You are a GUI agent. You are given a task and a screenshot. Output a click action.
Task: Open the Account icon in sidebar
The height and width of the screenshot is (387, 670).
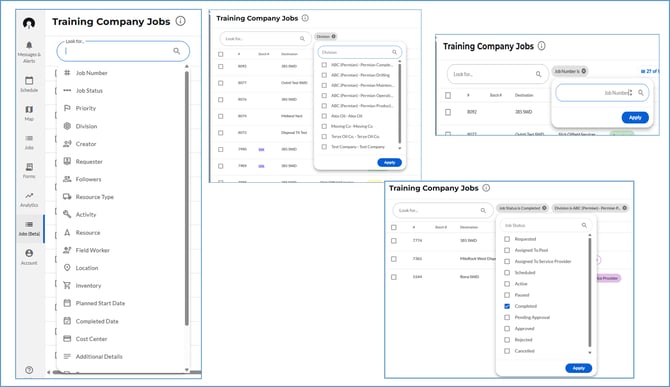pos(29,253)
